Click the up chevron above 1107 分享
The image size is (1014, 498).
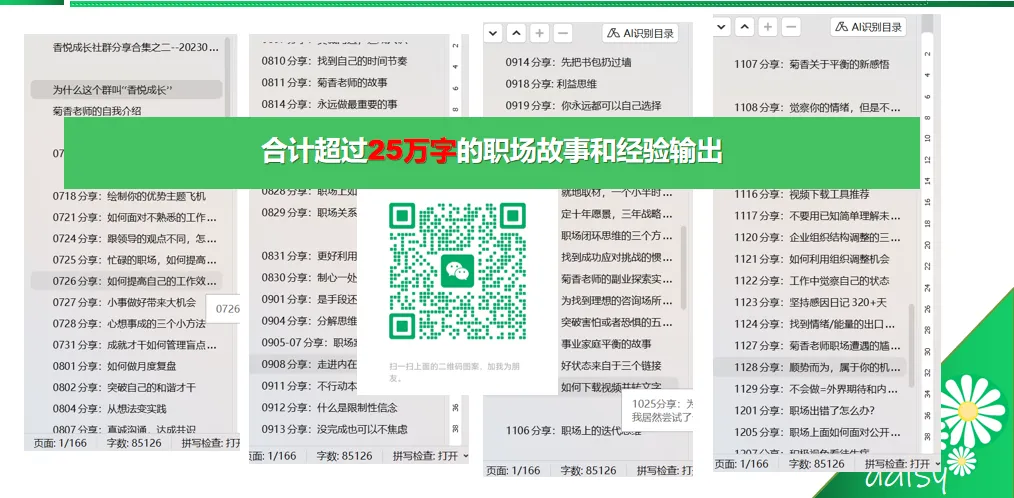(x=744, y=27)
